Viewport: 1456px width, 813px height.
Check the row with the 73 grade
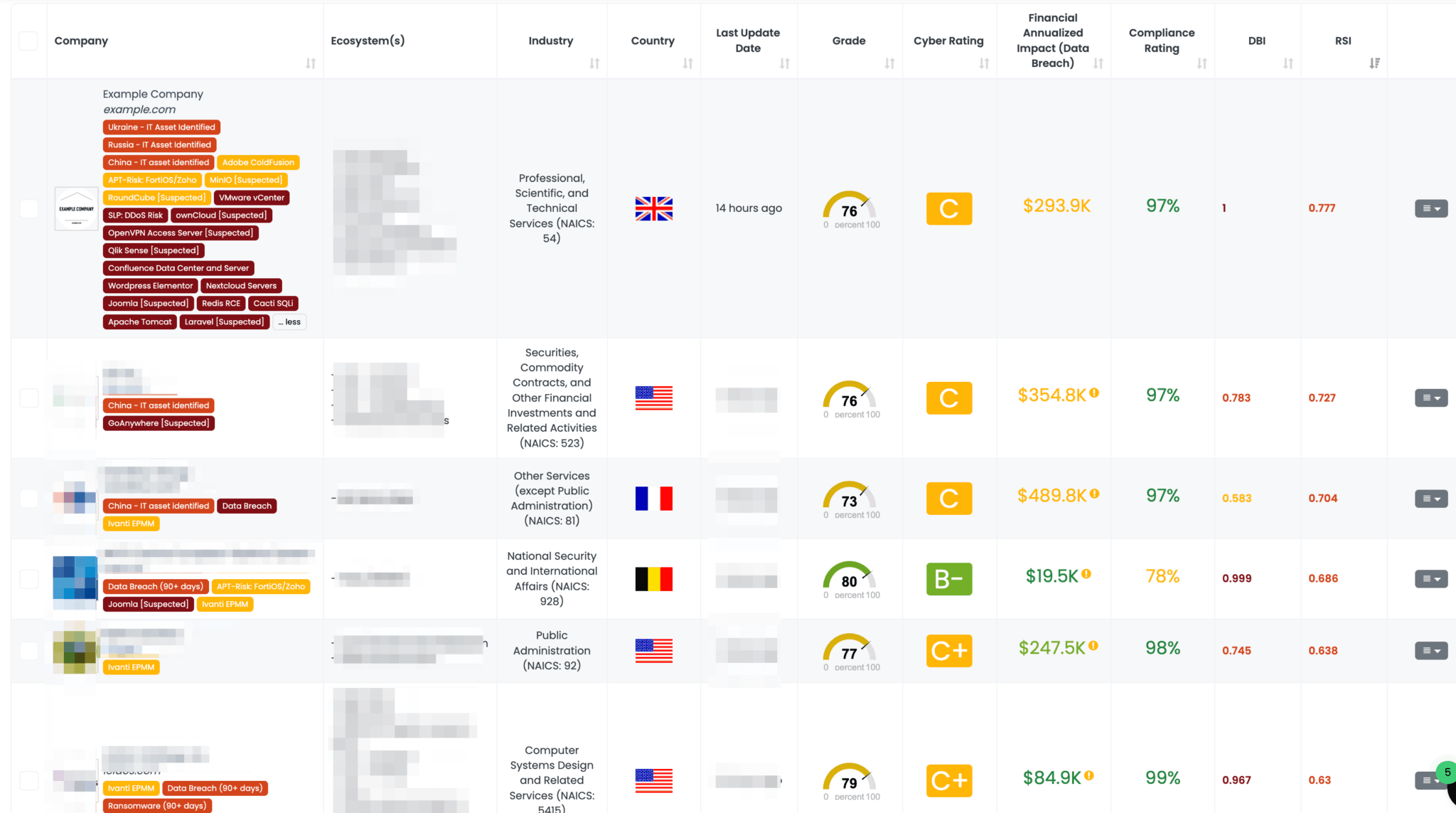point(28,499)
